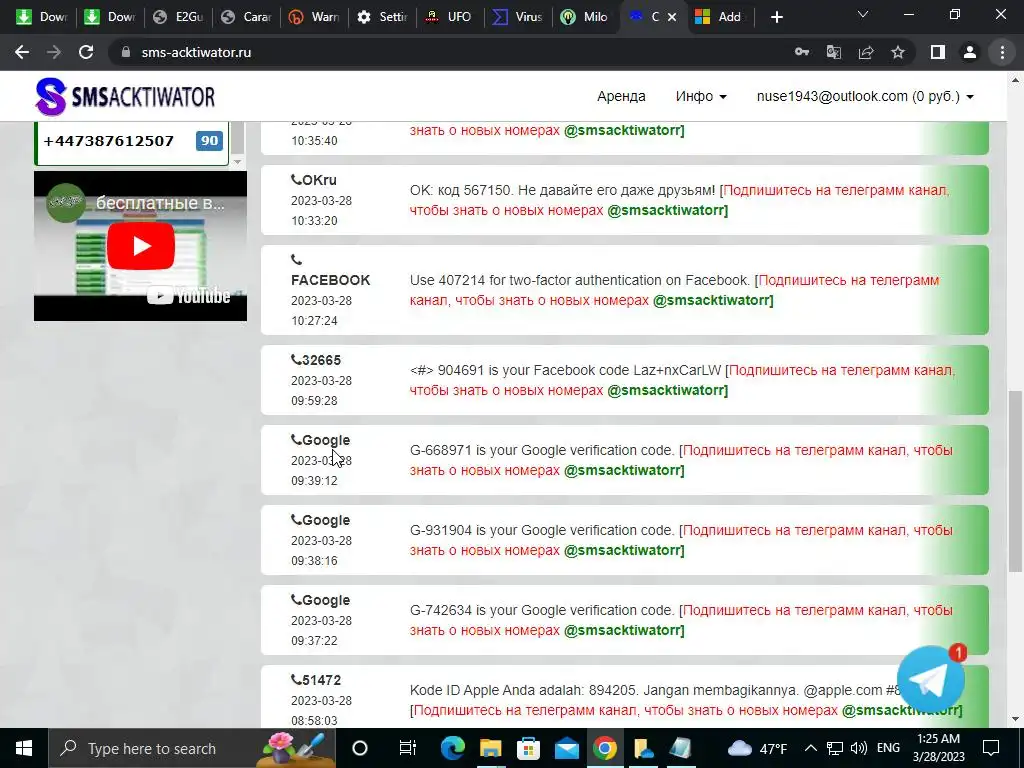
Task: Expand the Инфо dropdown menu
Action: [701, 97]
